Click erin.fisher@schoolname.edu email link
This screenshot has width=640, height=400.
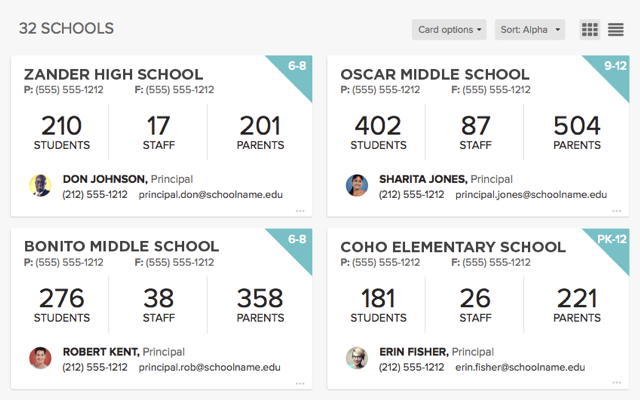tap(530, 367)
